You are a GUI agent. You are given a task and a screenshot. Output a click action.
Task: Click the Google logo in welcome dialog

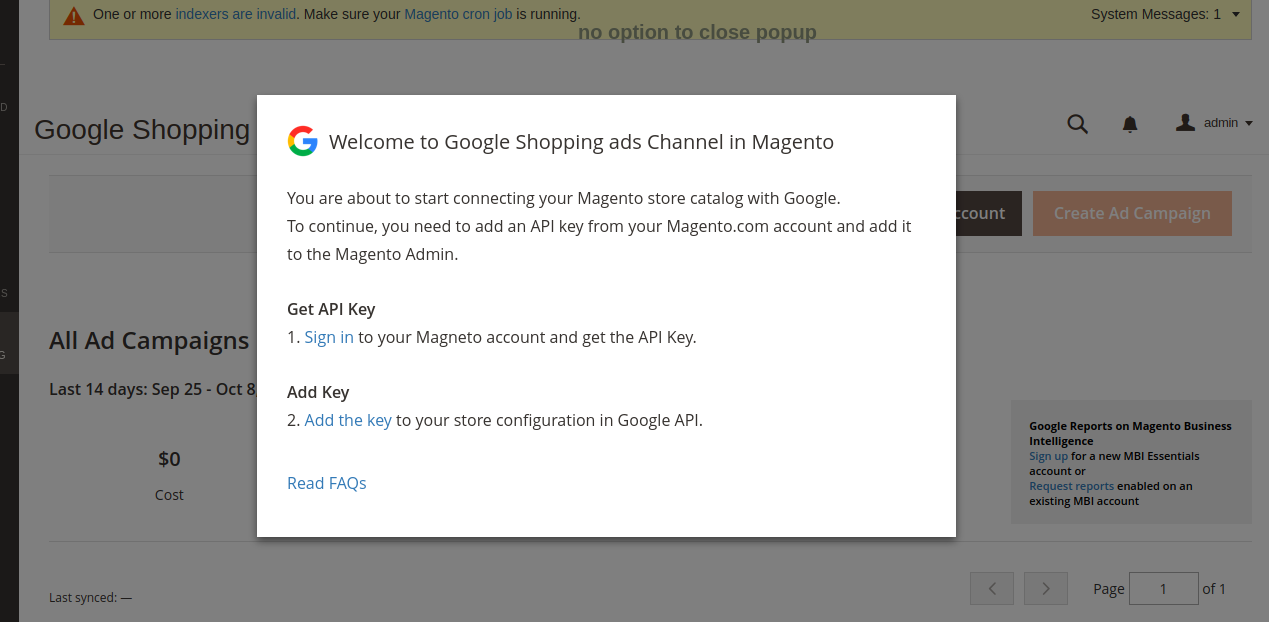[302, 142]
